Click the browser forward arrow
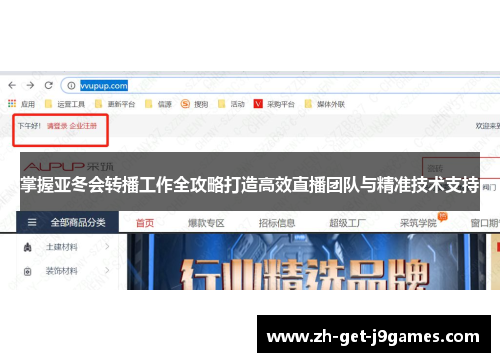The width and height of the screenshot is (500, 362). (x=30, y=85)
